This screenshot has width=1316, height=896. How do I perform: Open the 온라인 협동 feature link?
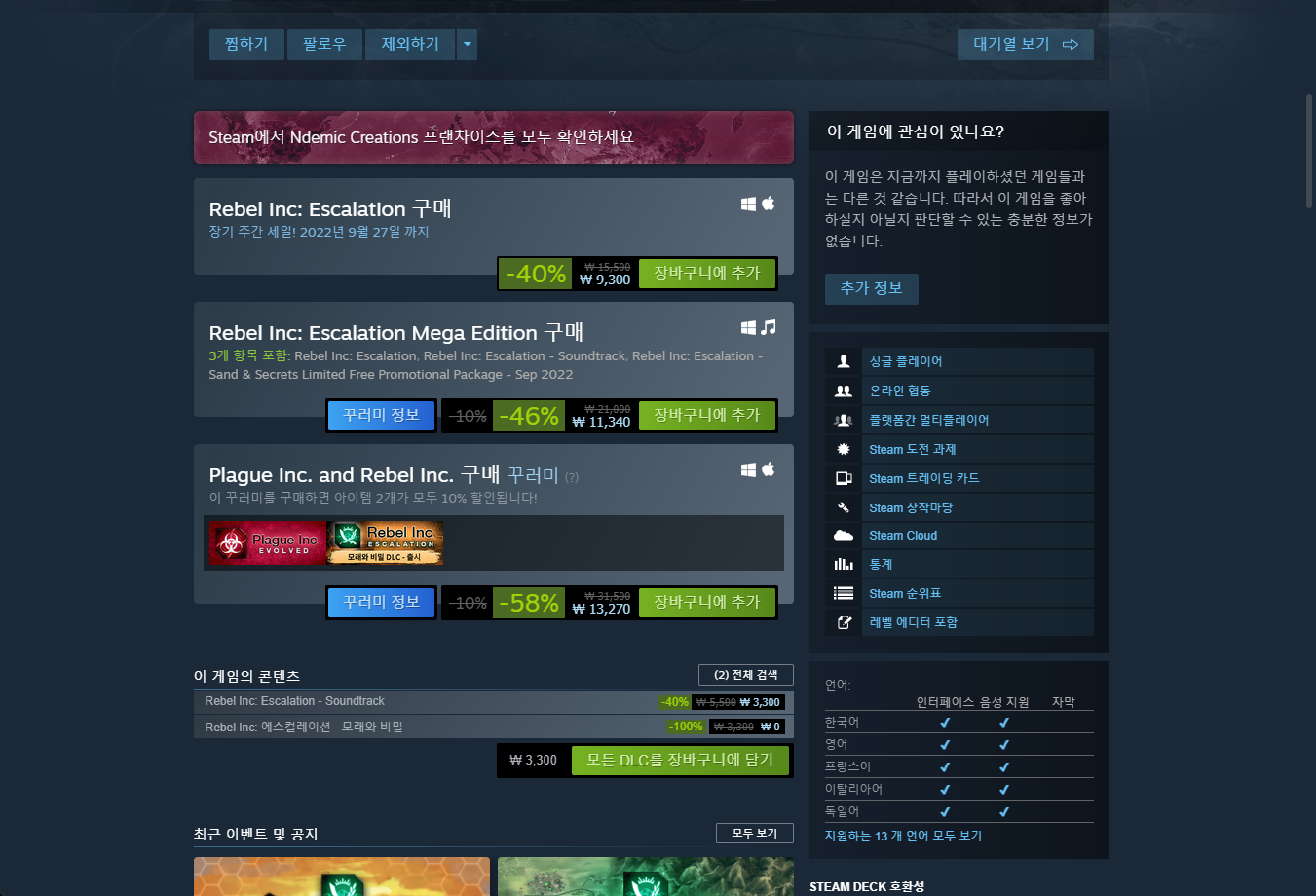[x=900, y=391]
